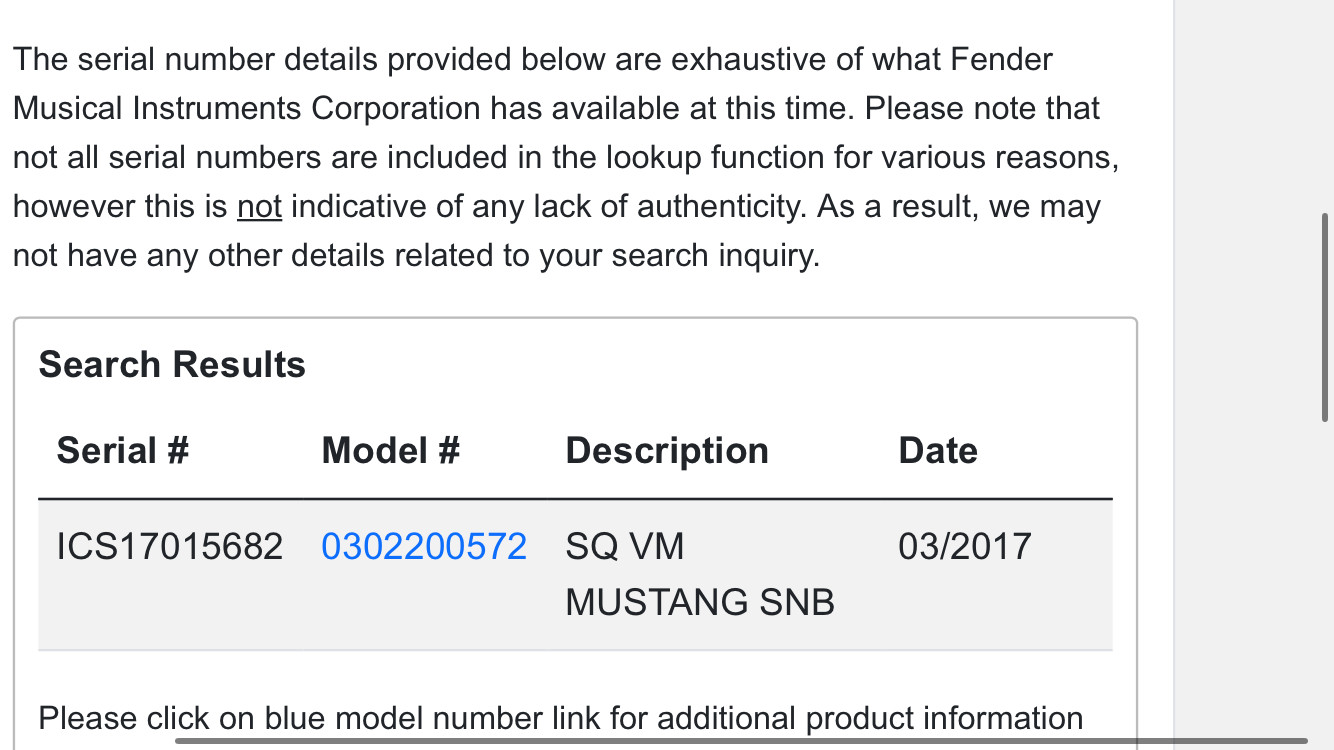Click the "Fender Musical Instruments Corporation" text

pyautogui.click(x=530, y=84)
